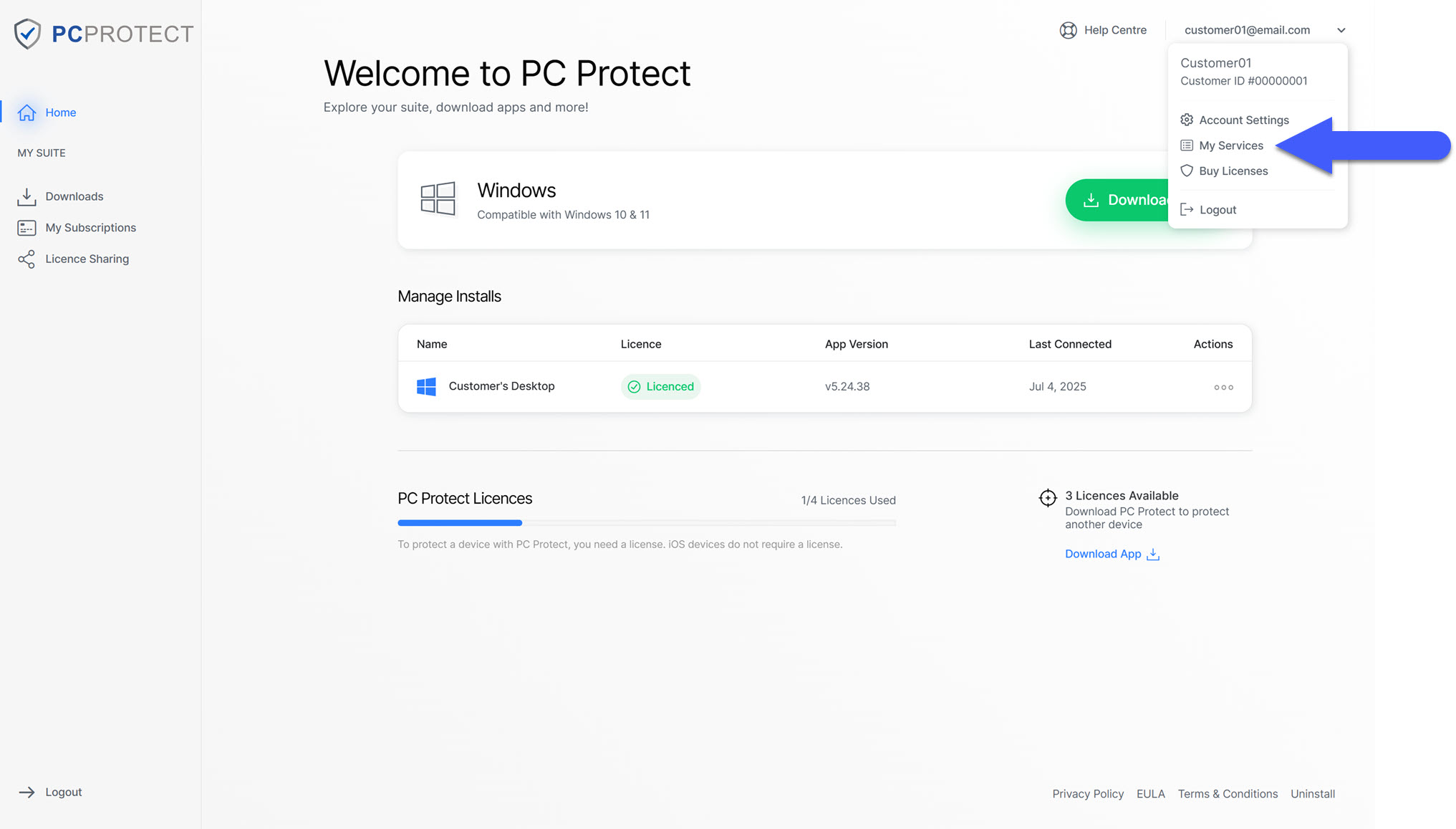This screenshot has width=1456, height=829.
Task: Click the My Services list icon
Action: pos(1187,145)
